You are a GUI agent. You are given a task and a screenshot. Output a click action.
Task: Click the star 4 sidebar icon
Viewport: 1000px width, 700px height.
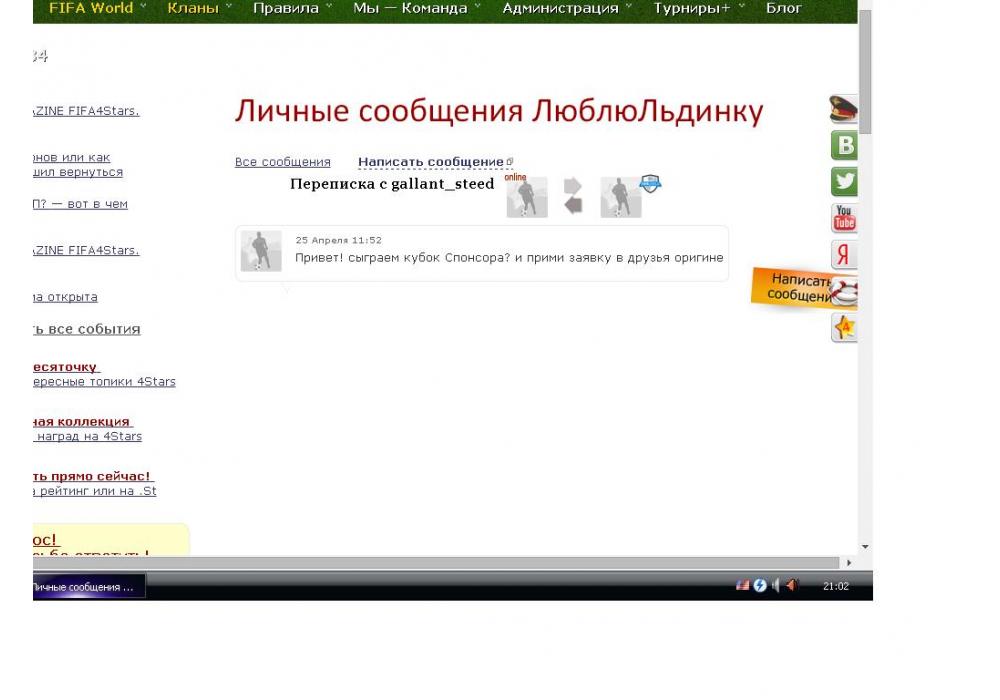pos(844,328)
